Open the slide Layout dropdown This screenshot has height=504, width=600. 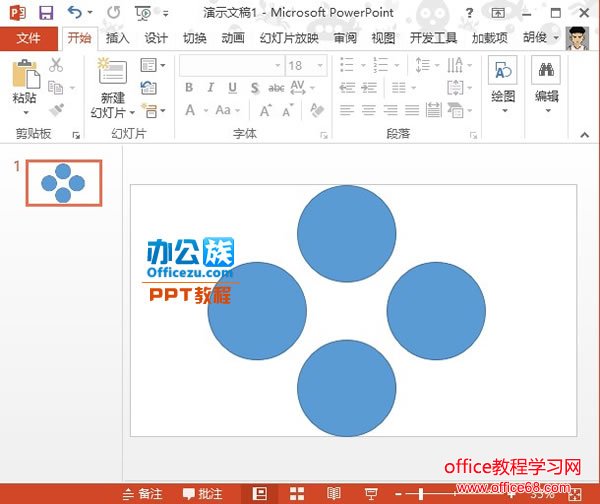153,65
